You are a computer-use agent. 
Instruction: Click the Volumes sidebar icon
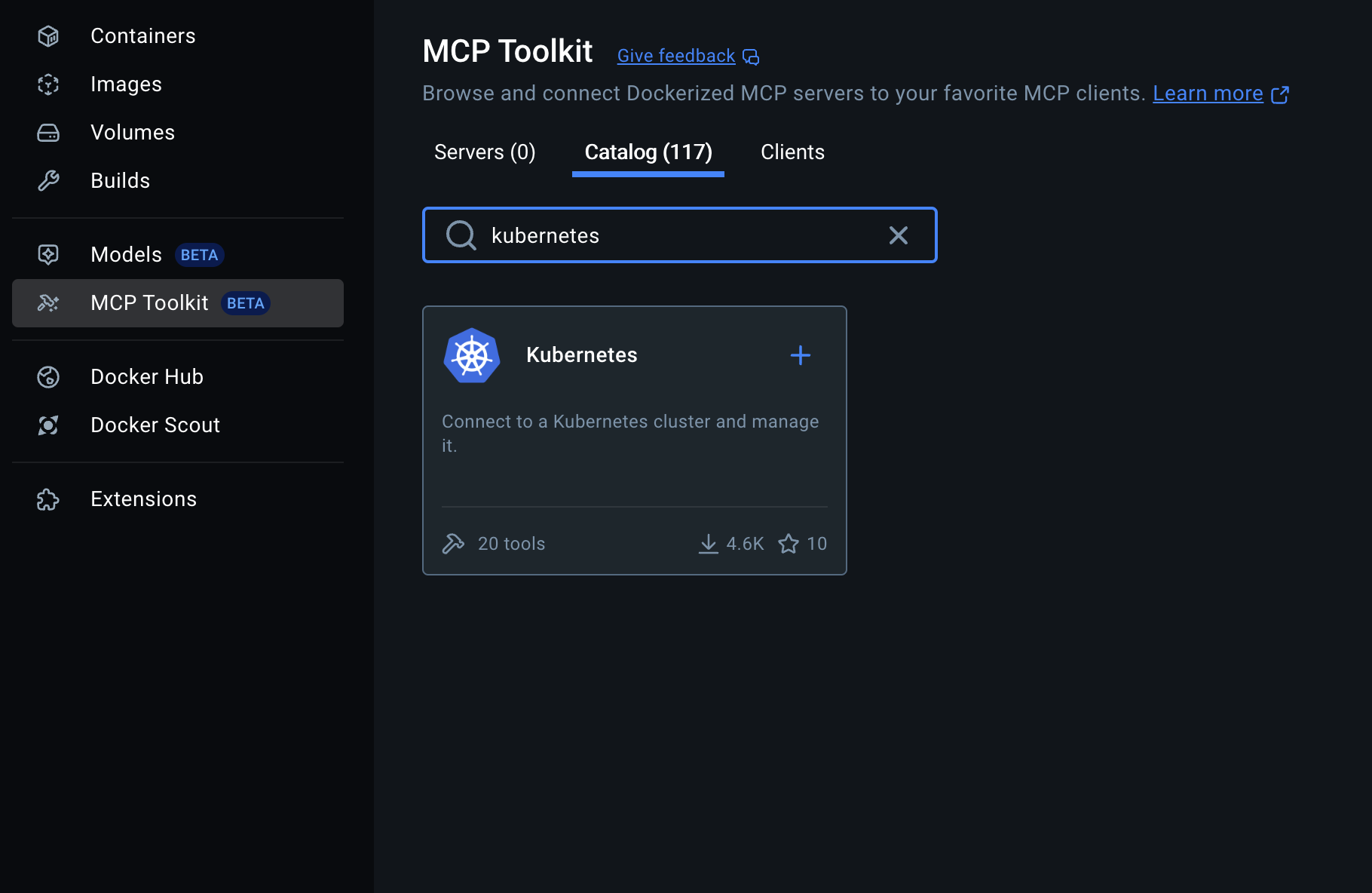coord(47,132)
